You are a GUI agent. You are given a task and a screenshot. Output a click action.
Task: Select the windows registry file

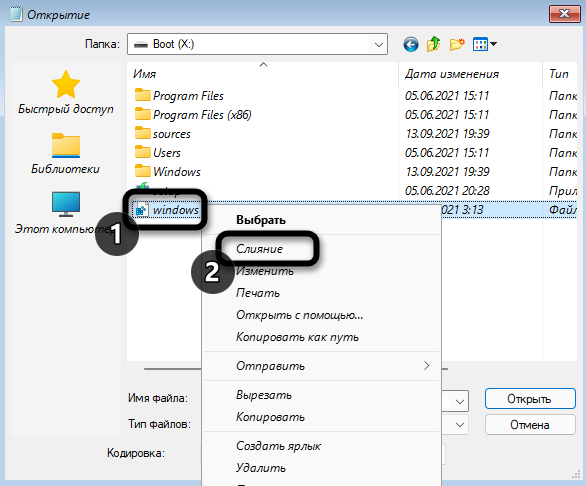pos(167,210)
